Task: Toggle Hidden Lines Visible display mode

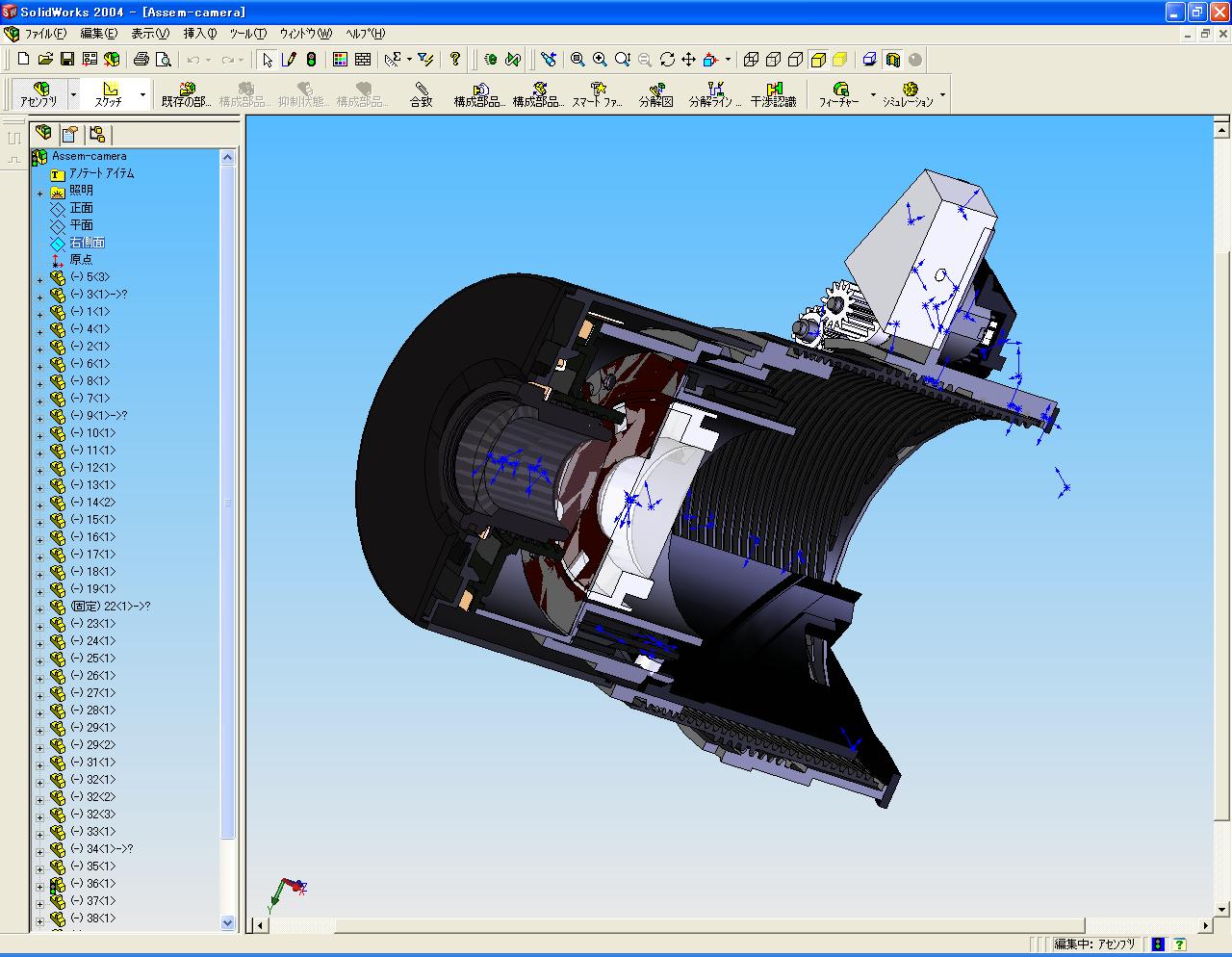Action: coord(774,60)
